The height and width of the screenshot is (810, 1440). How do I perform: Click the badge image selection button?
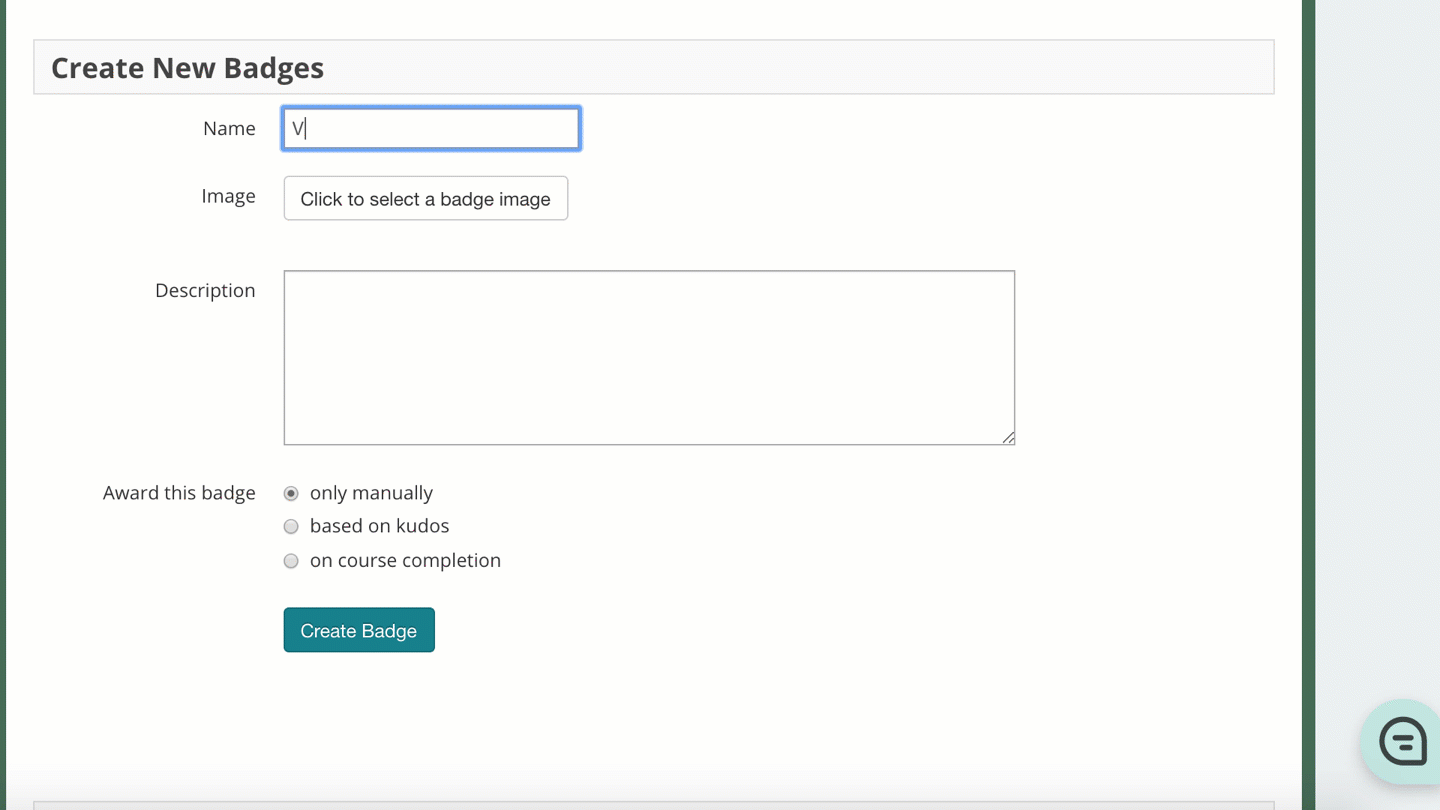[425, 198]
